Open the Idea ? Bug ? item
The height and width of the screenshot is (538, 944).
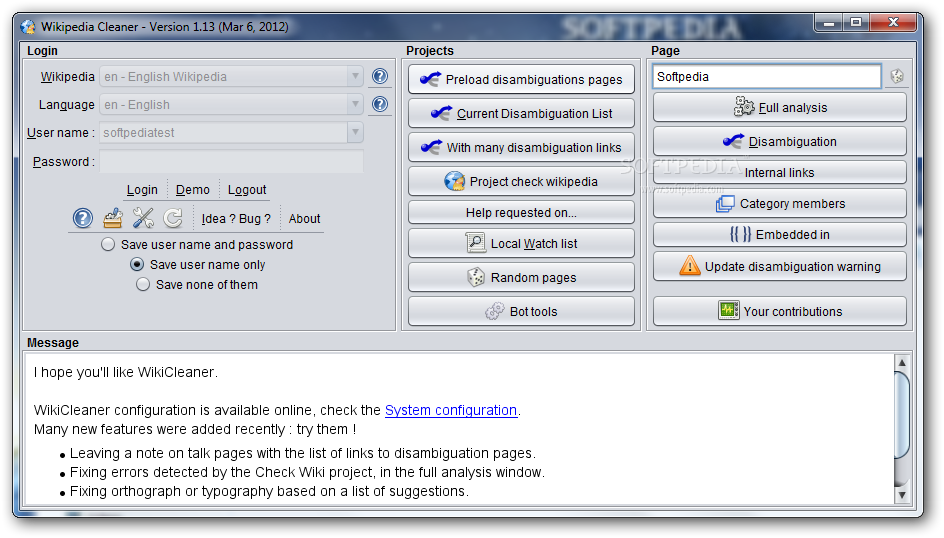pyautogui.click(x=236, y=218)
